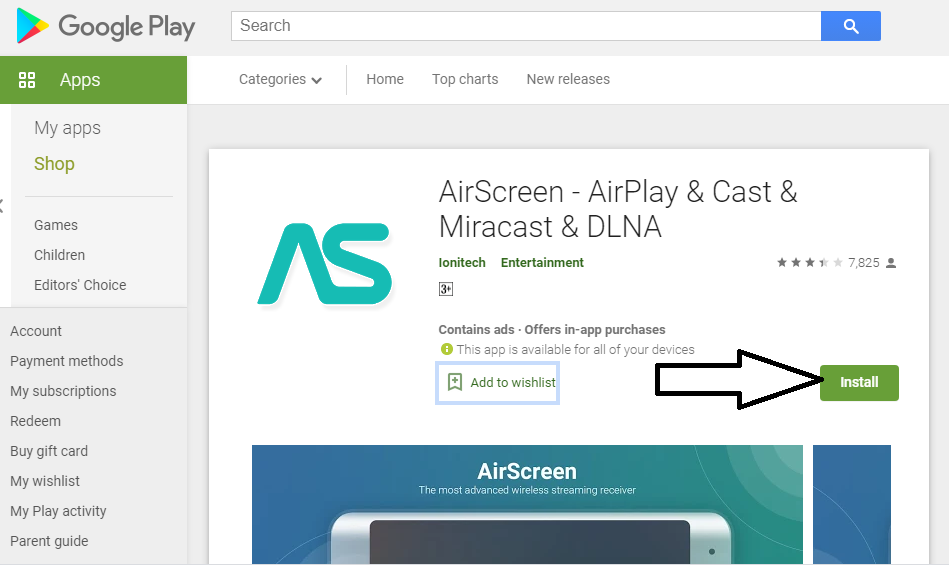Click the wishlist bookmark icon
The height and width of the screenshot is (569, 949).
coord(455,382)
